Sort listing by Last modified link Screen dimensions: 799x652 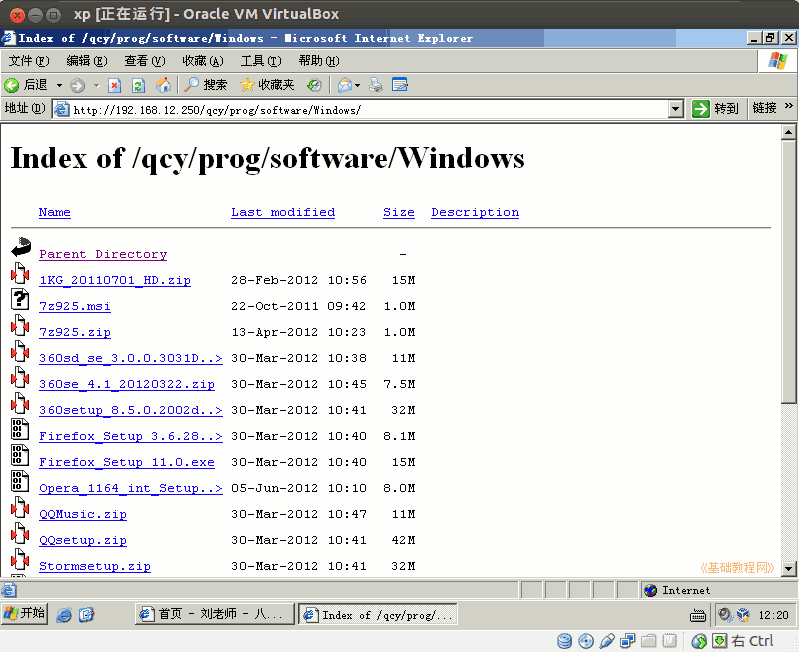283,212
